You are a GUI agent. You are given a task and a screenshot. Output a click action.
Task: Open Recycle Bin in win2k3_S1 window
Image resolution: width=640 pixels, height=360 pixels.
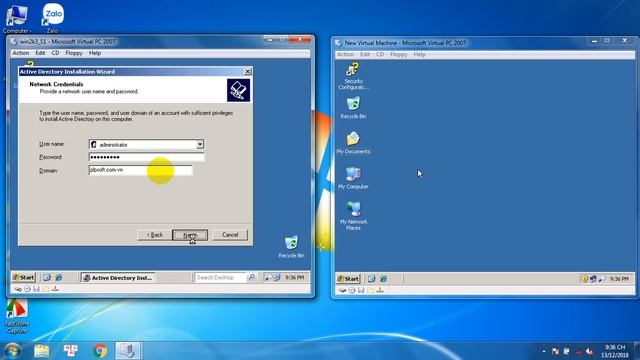(291, 247)
